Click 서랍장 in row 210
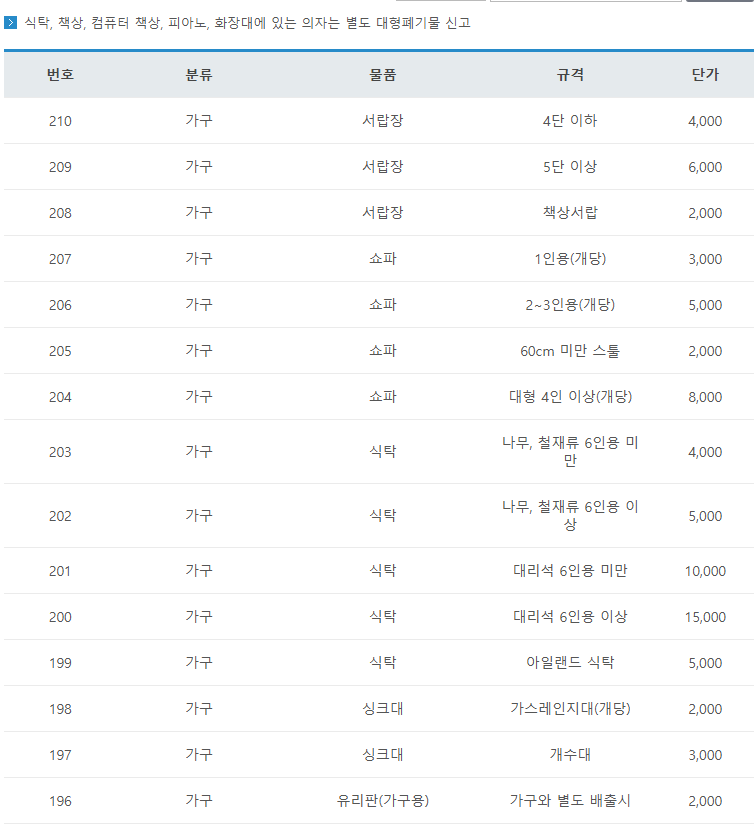Viewport: 755px width, 826px height. [x=383, y=121]
